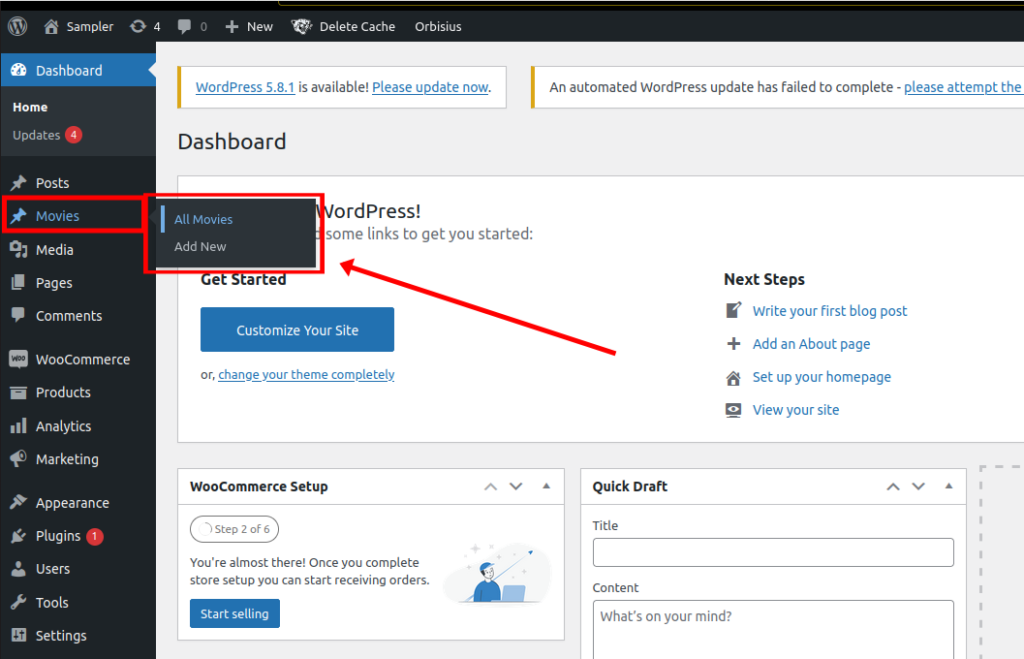Click the Users person icon
1024x659 pixels.
point(18,569)
